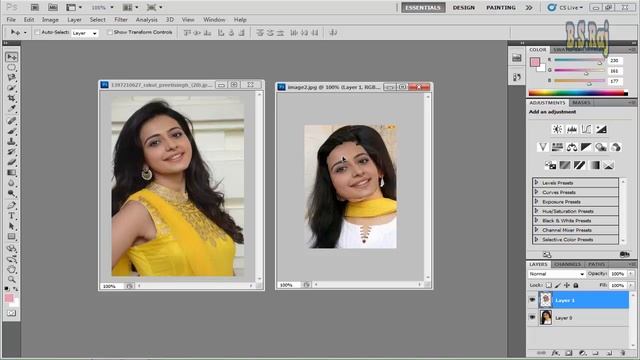Add a Levels adjustment
The height and width of the screenshot is (360, 640).
point(572,129)
